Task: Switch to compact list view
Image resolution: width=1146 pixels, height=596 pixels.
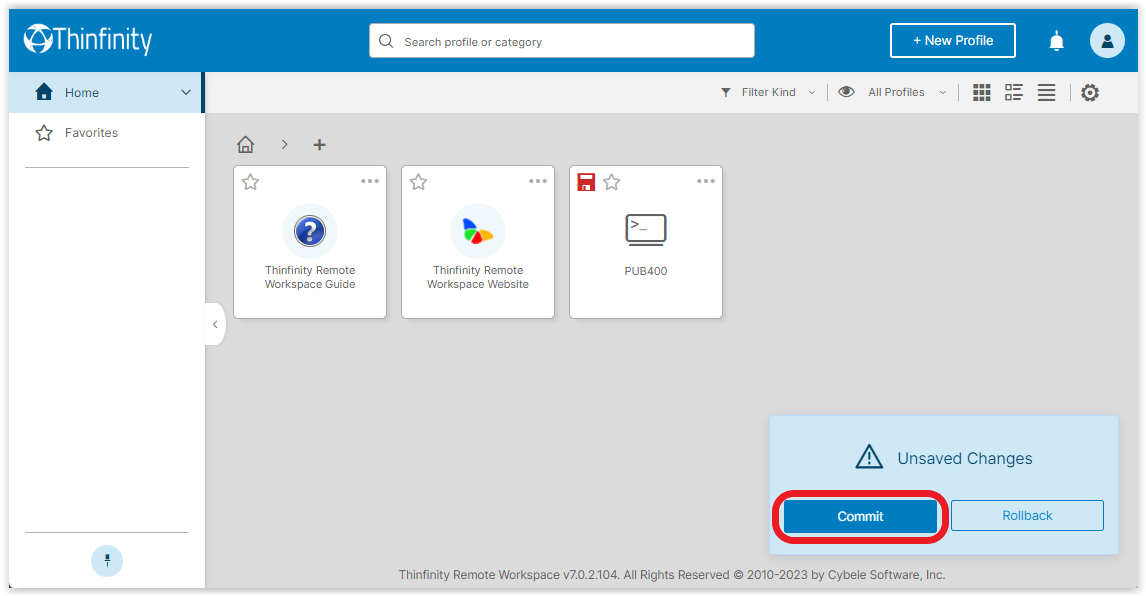Action: point(1046,92)
